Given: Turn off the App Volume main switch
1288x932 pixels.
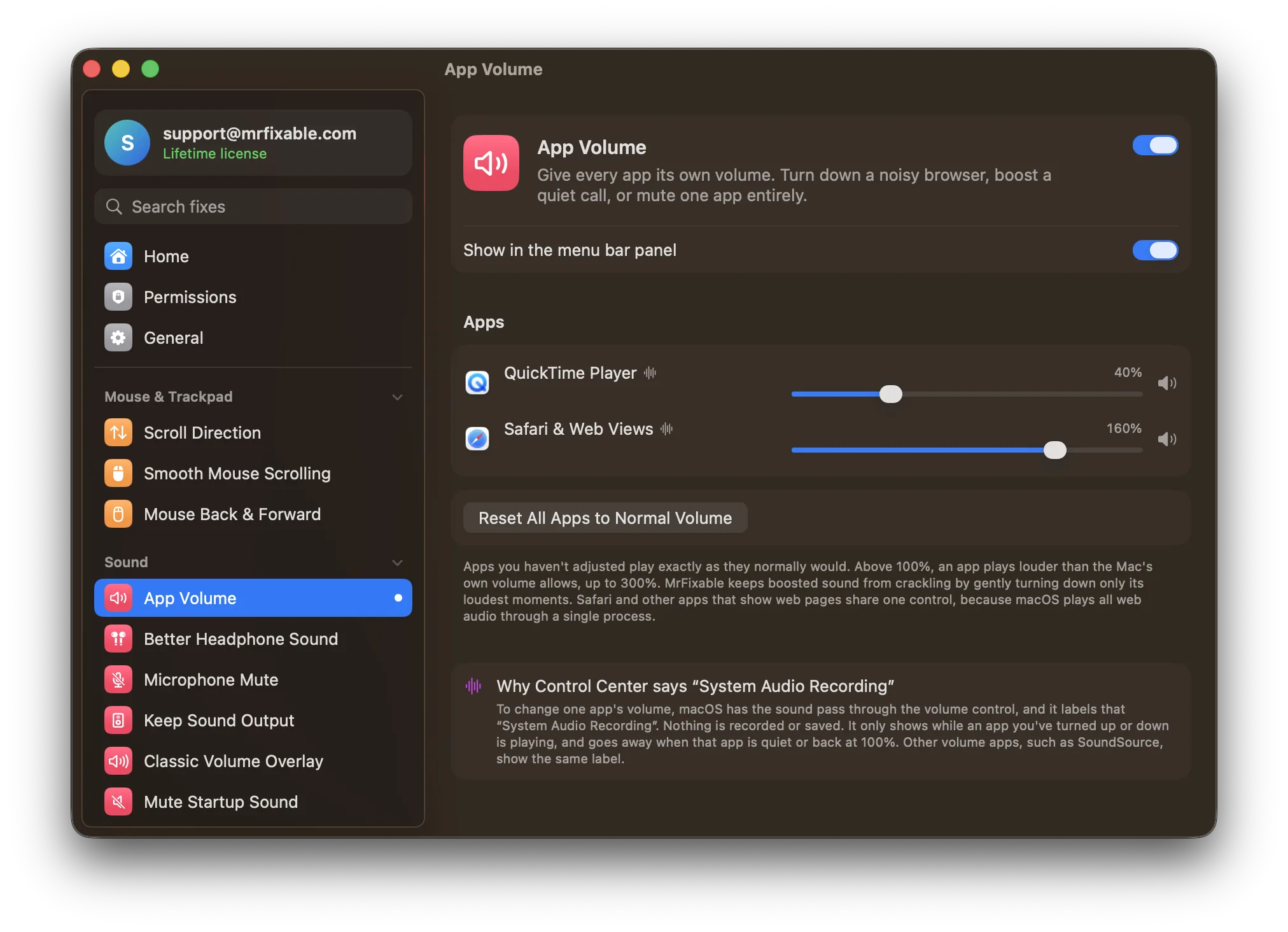Looking at the screenshot, I should (1155, 145).
